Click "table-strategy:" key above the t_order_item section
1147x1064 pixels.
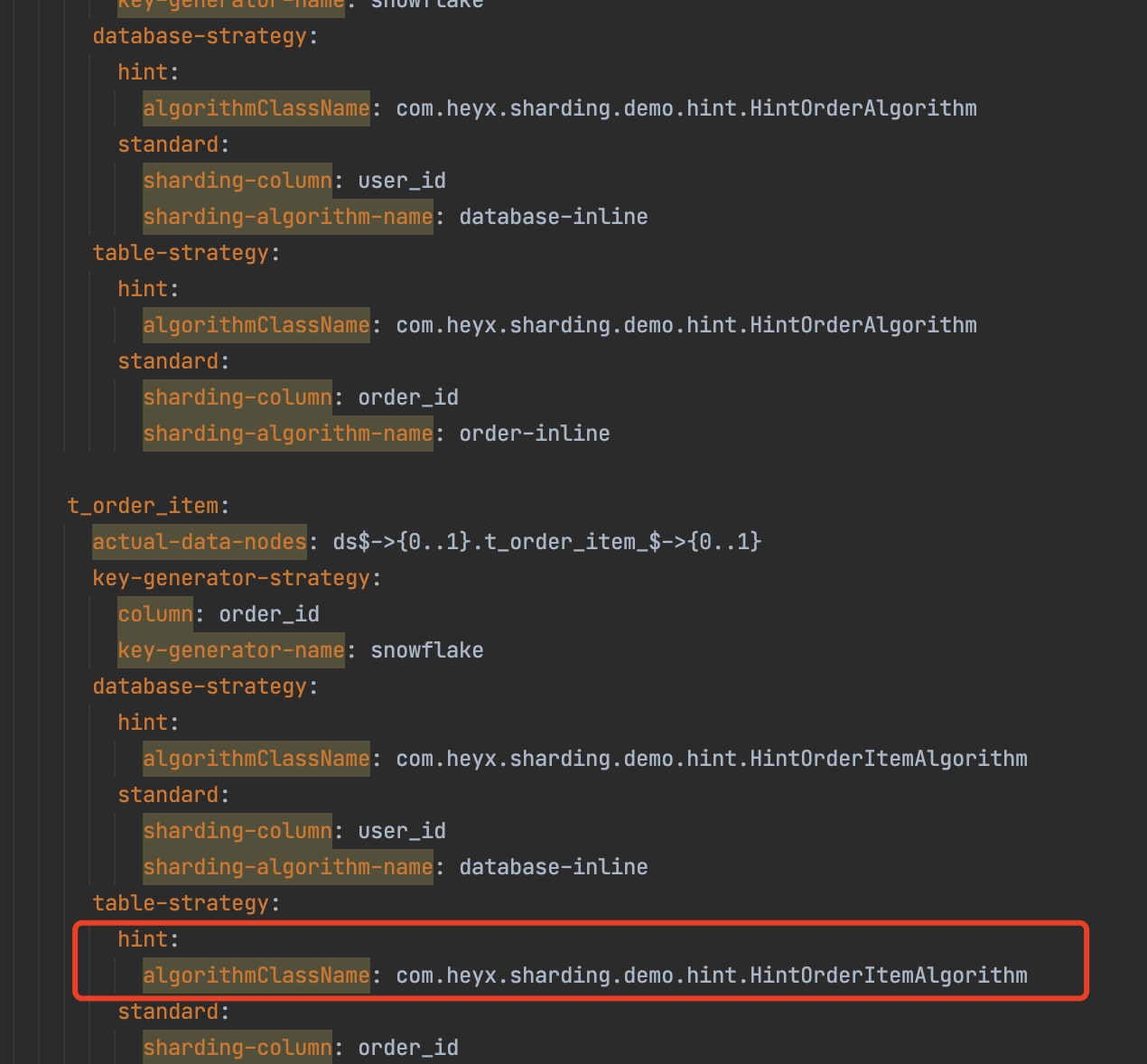click(x=186, y=253)
